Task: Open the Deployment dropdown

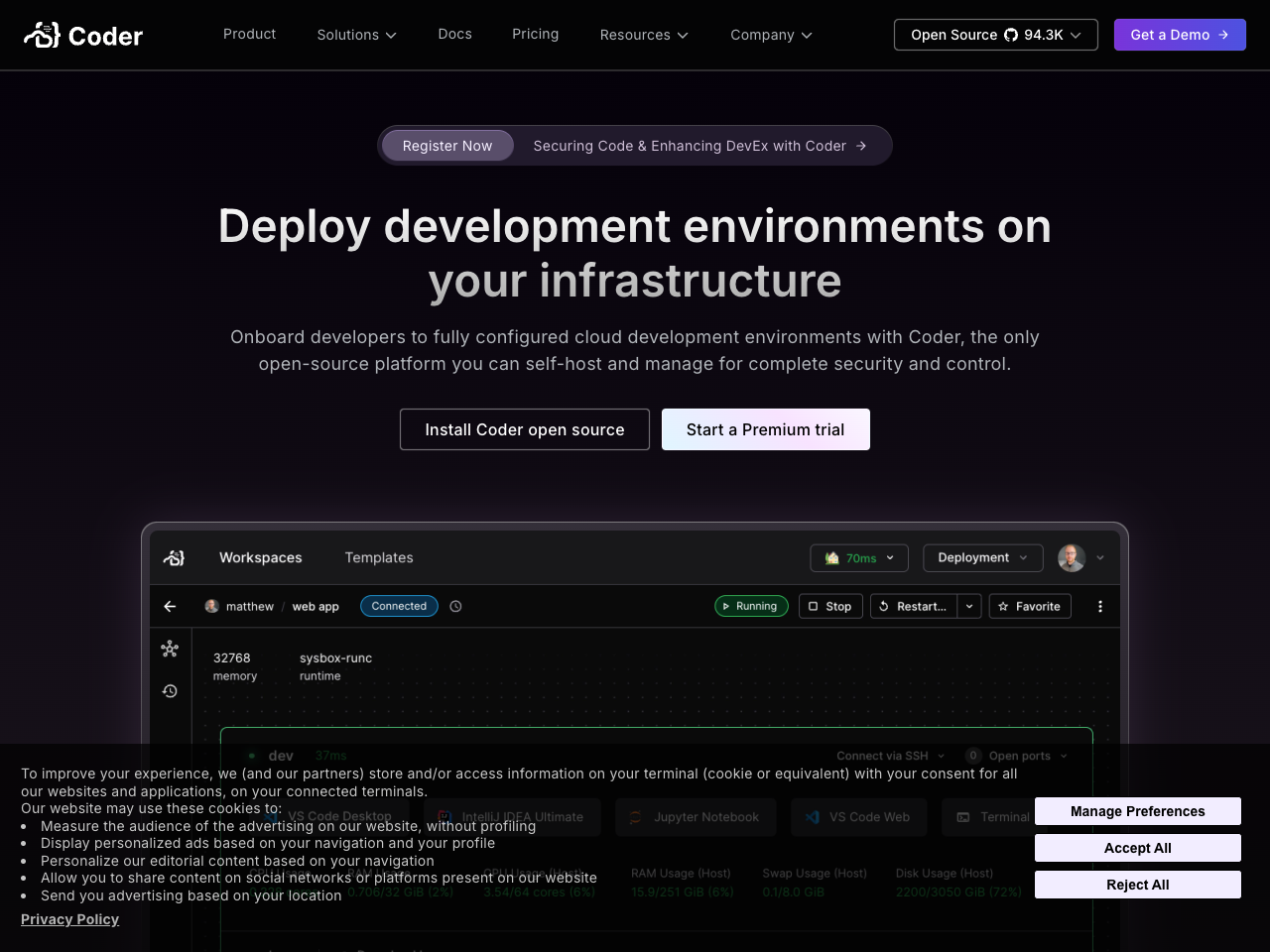Action: tap(982, 558)
